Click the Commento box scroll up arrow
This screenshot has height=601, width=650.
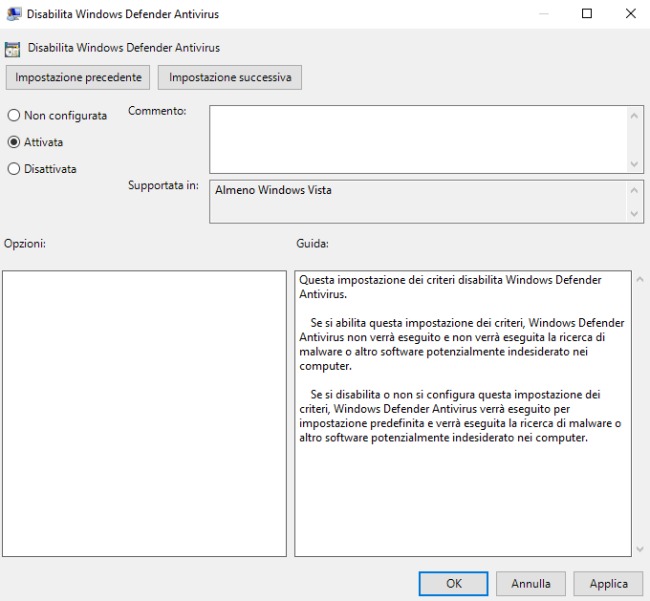[x=634, y=116]
